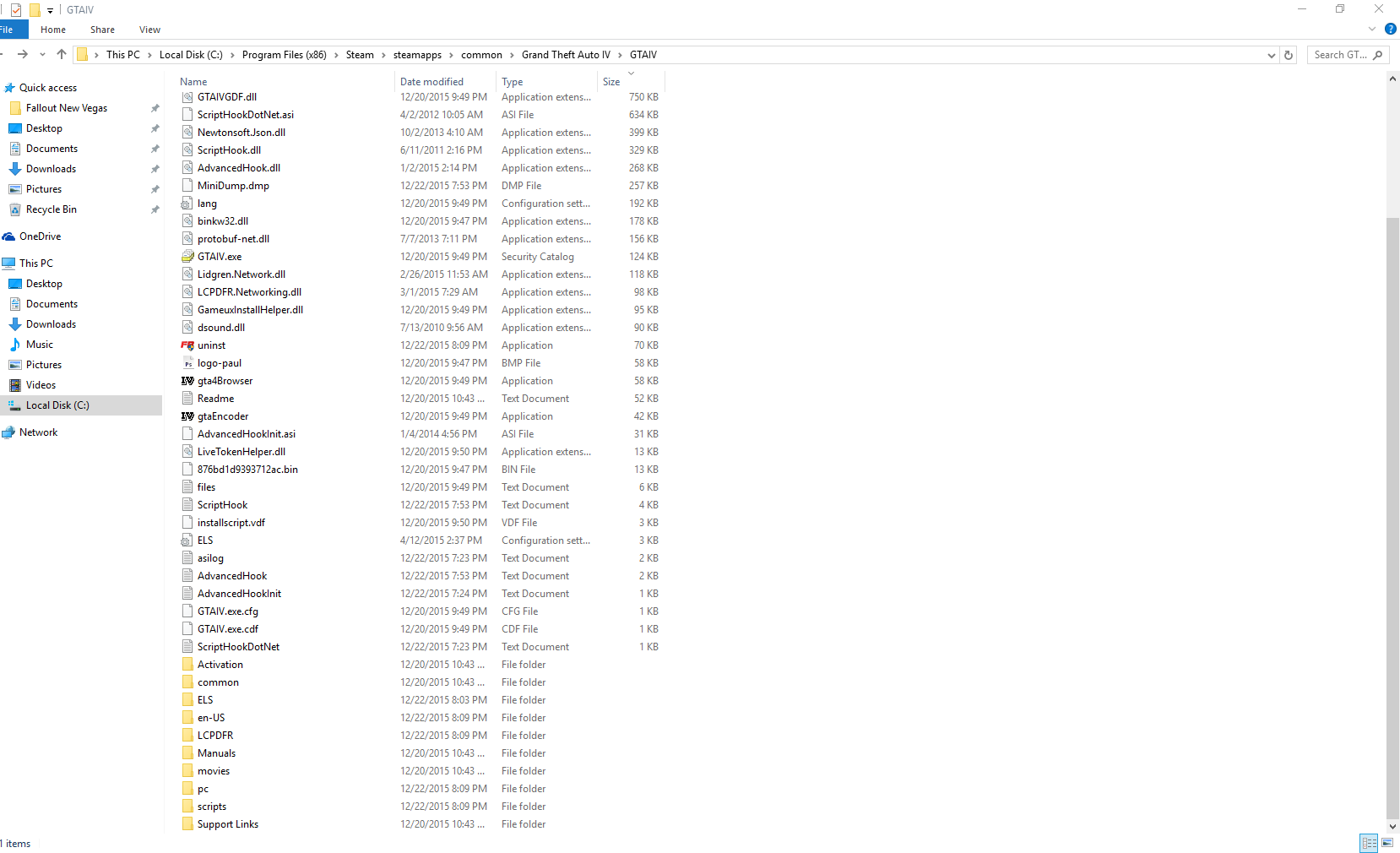
Task: Open the Home ribbon tab
Action: click(53, 30)
